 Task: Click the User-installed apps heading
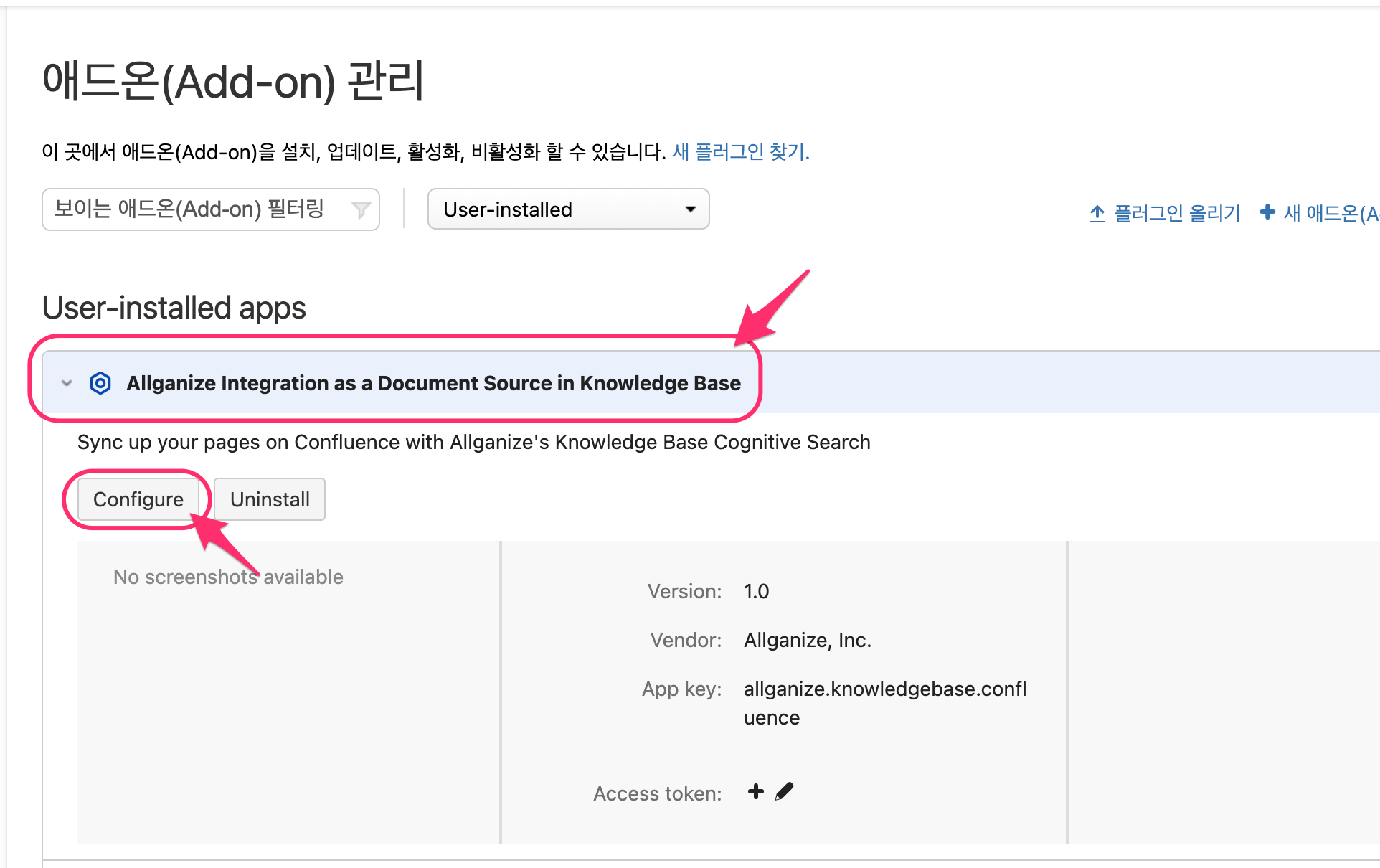(174, 308)
